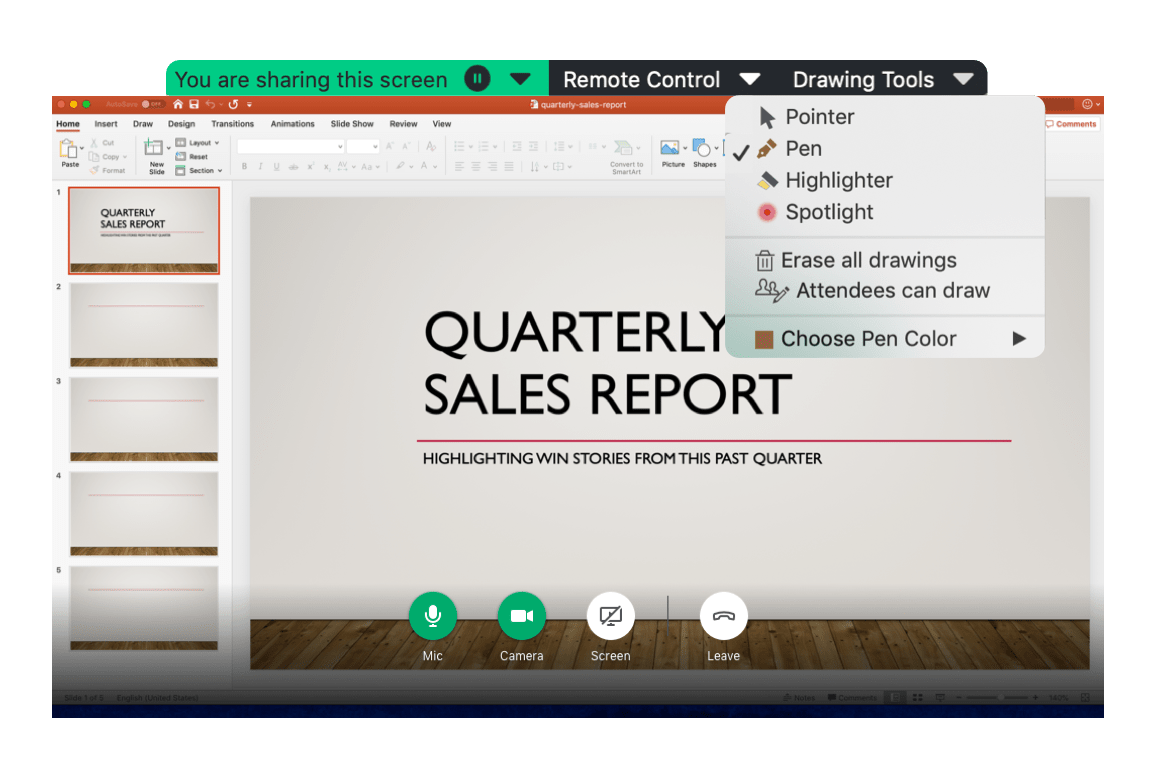
Task: Insert a Picture from the ribbon
Action: (x=672, y=152)
